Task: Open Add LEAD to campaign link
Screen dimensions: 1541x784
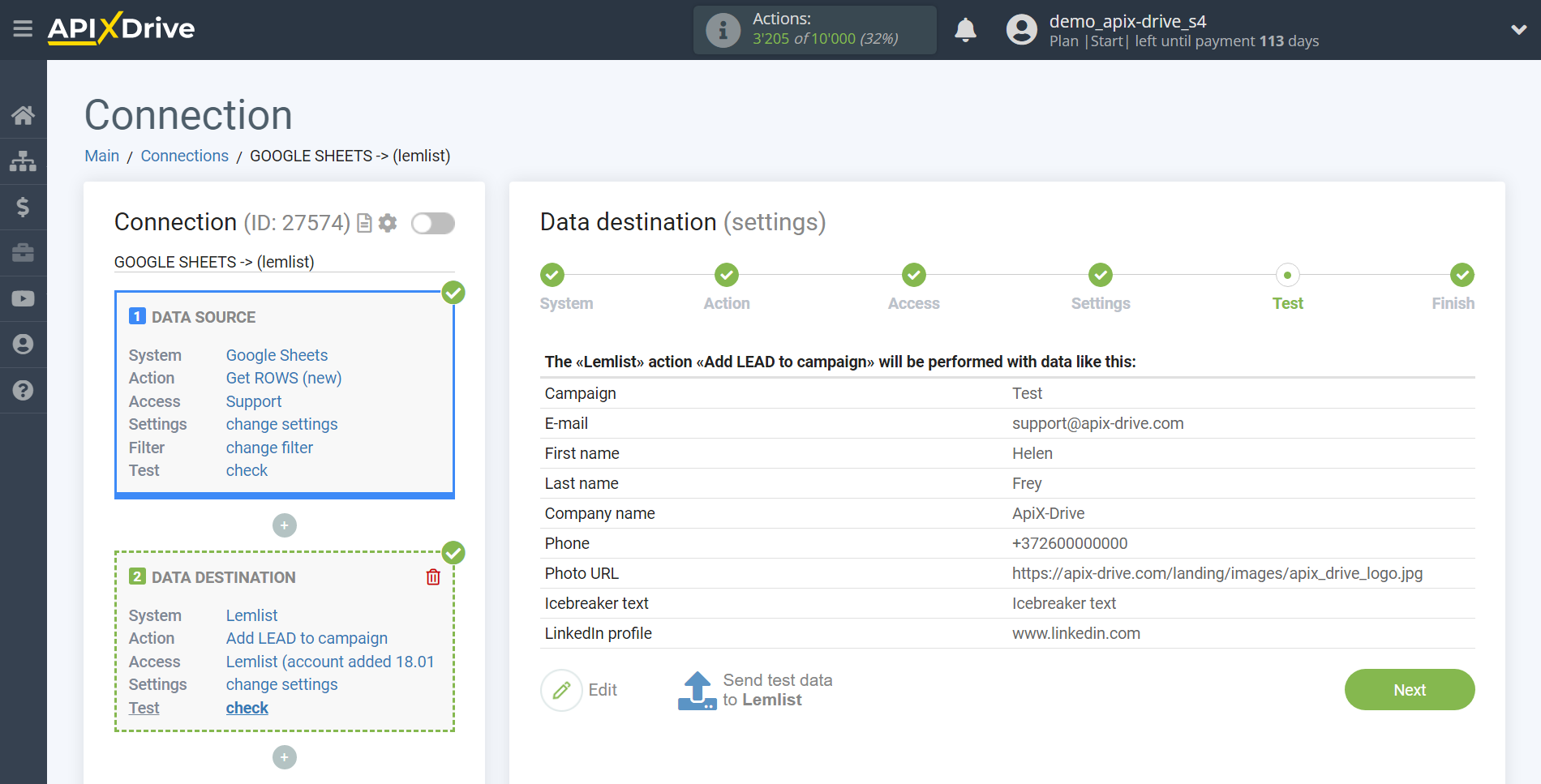Action: (x=307, y=638)
